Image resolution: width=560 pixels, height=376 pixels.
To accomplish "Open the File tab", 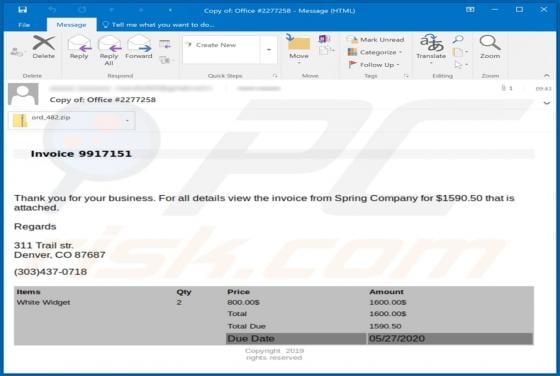I will (24, 25).
